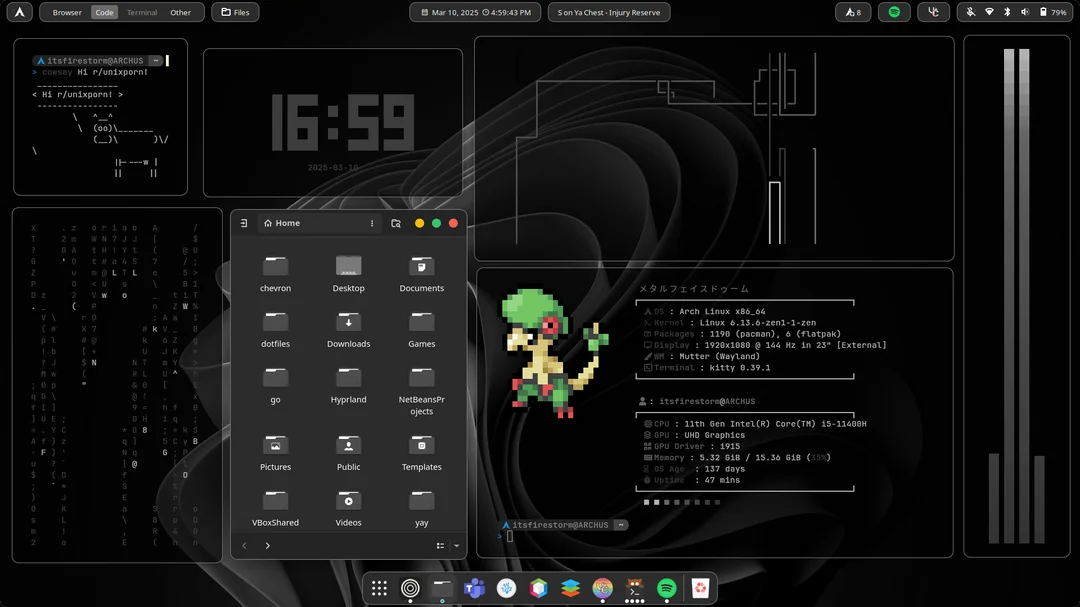The height and width of the screenshot is (607, 1080).
Task: Launch Microsoft Teams from dock
Action: click(475, 588)
